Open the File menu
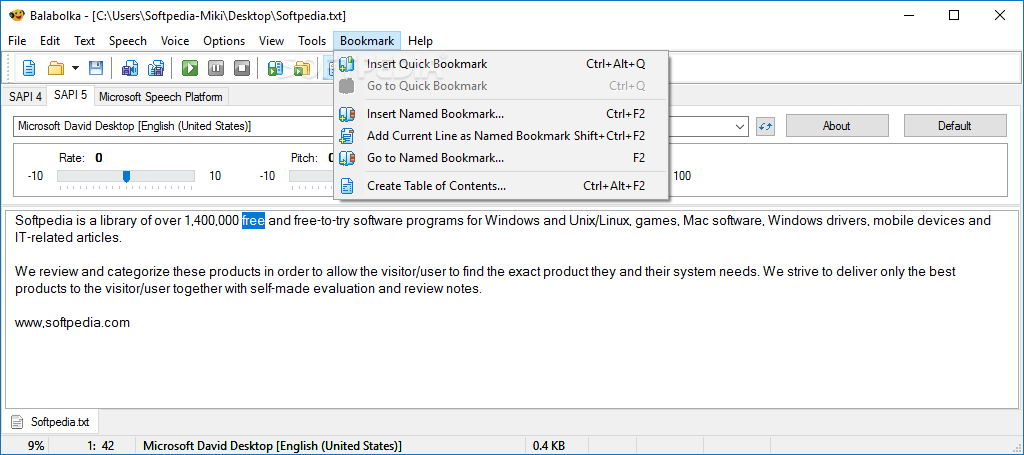Screen dimensions: 1024x455 click(17, 40)
